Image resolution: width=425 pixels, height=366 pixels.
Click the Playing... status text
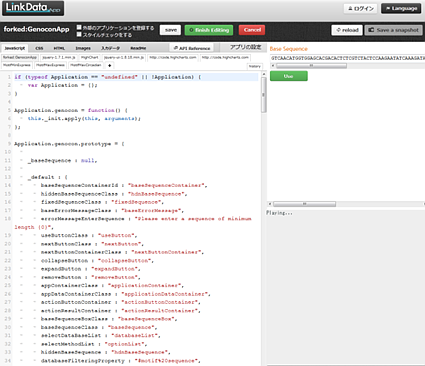279,213
